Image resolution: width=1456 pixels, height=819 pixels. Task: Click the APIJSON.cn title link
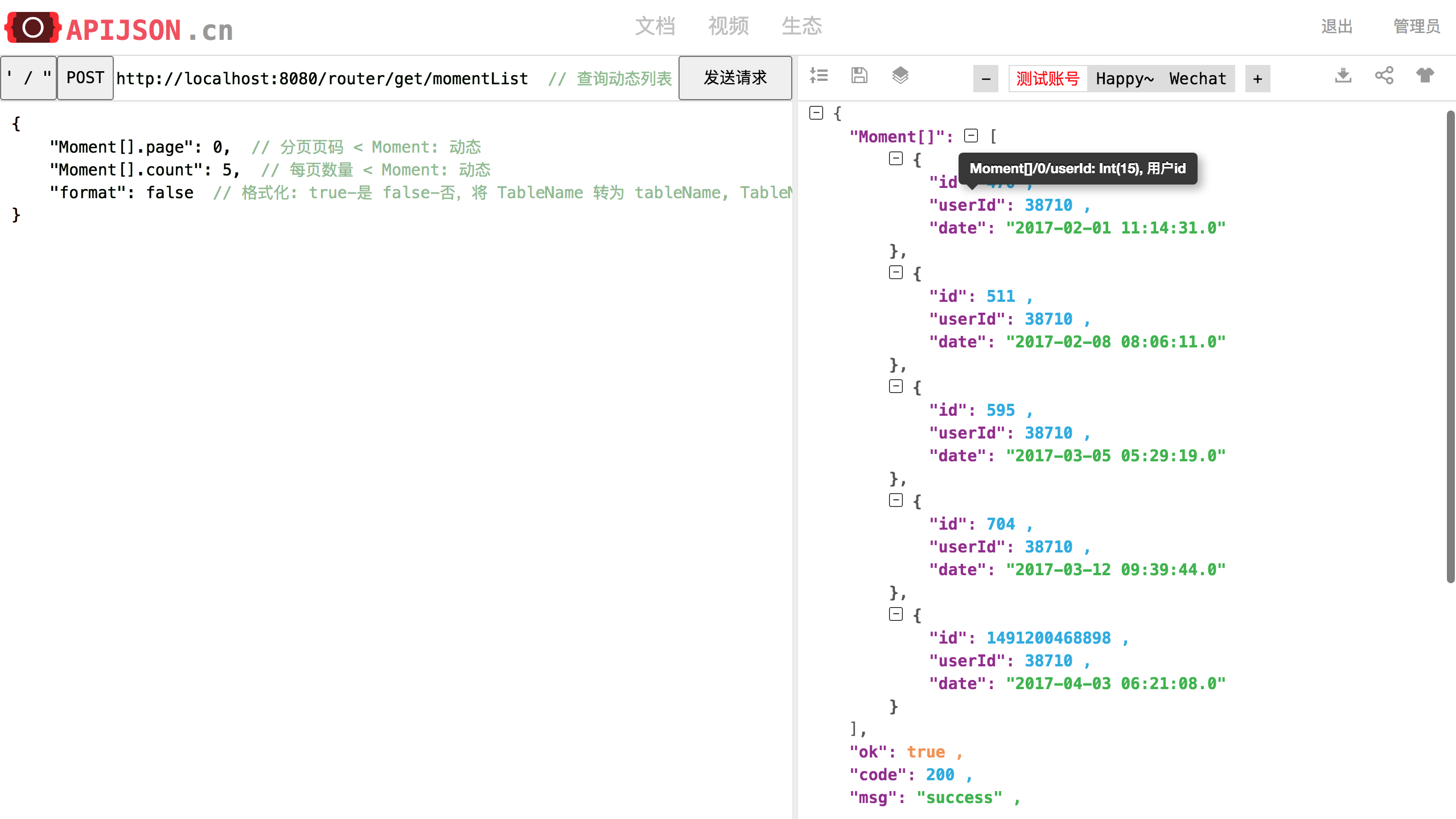[x=150, y=30]
